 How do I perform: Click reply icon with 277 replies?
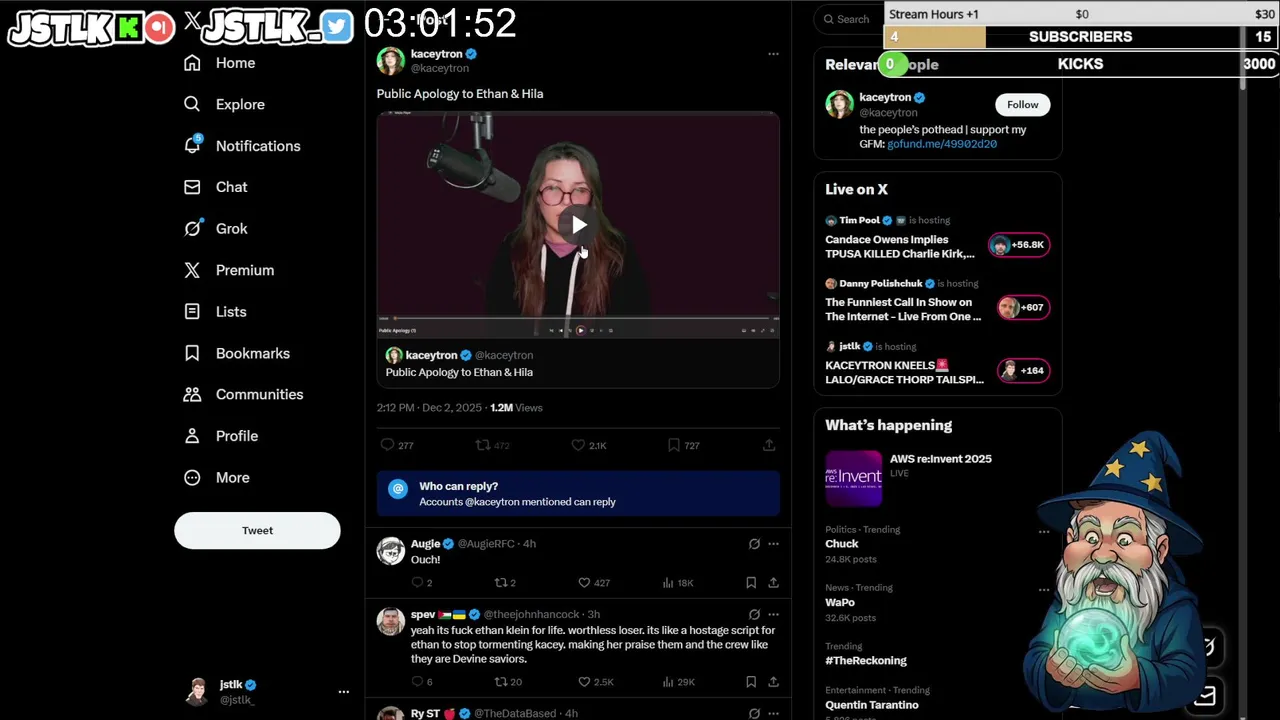397,445
